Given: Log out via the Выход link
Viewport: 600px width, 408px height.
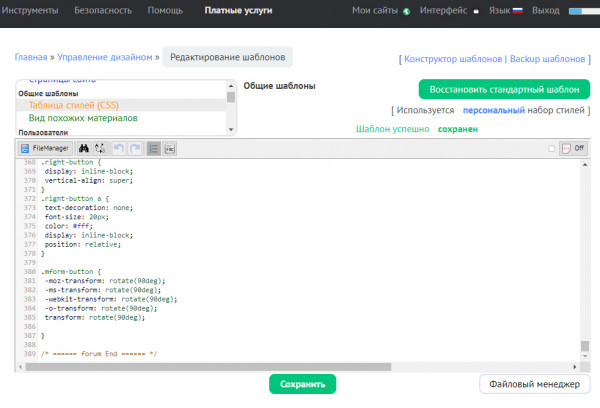Looking at the screenshot, I should click(546, 10).
